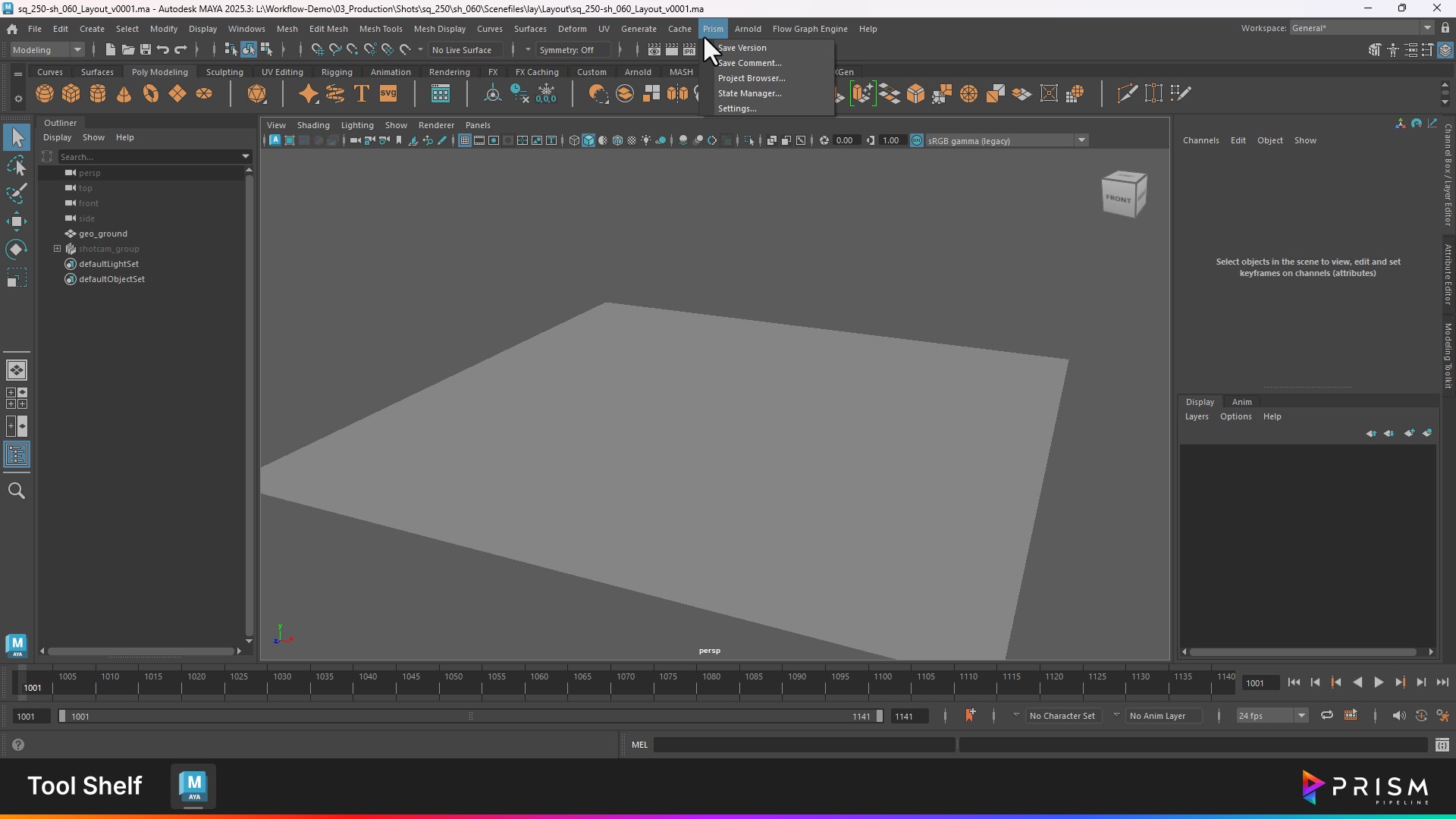Toggle timeline loop playback mode
Screen dimensions: 1456x819
pyautogui.click(x=1327, y=716)
